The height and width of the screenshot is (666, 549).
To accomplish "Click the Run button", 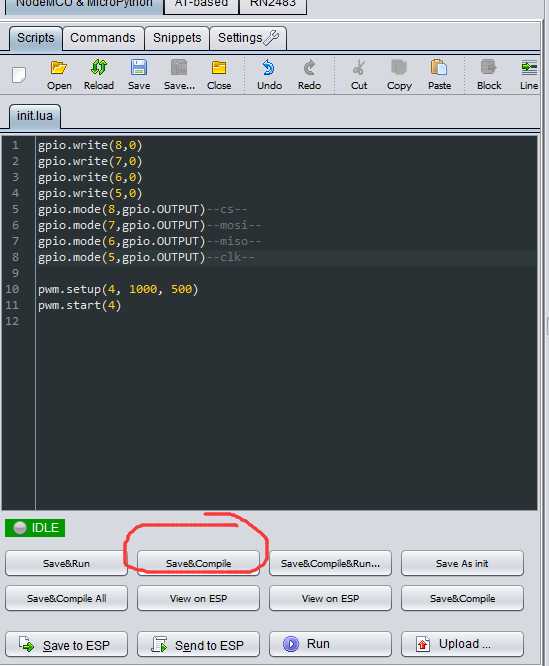I will [x=330, y=644].
